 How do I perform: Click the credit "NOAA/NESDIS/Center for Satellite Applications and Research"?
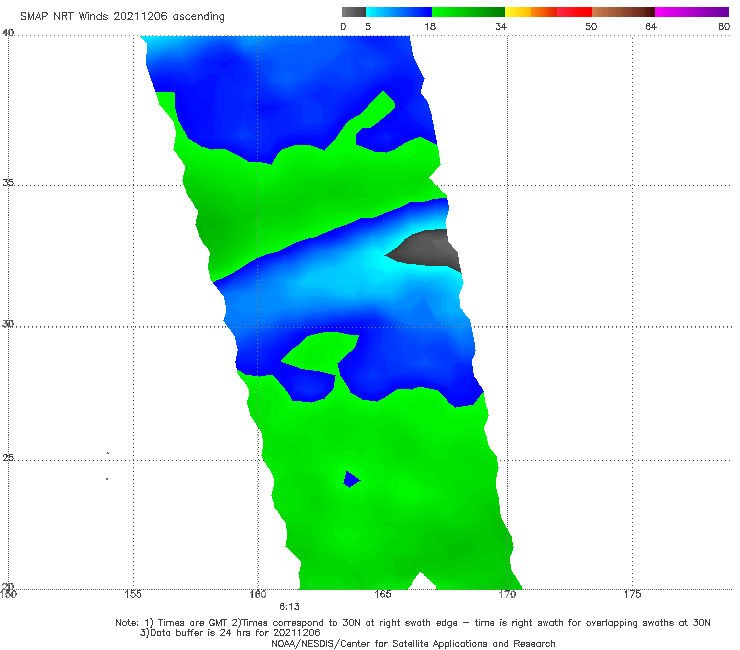[x=413, y=643]
